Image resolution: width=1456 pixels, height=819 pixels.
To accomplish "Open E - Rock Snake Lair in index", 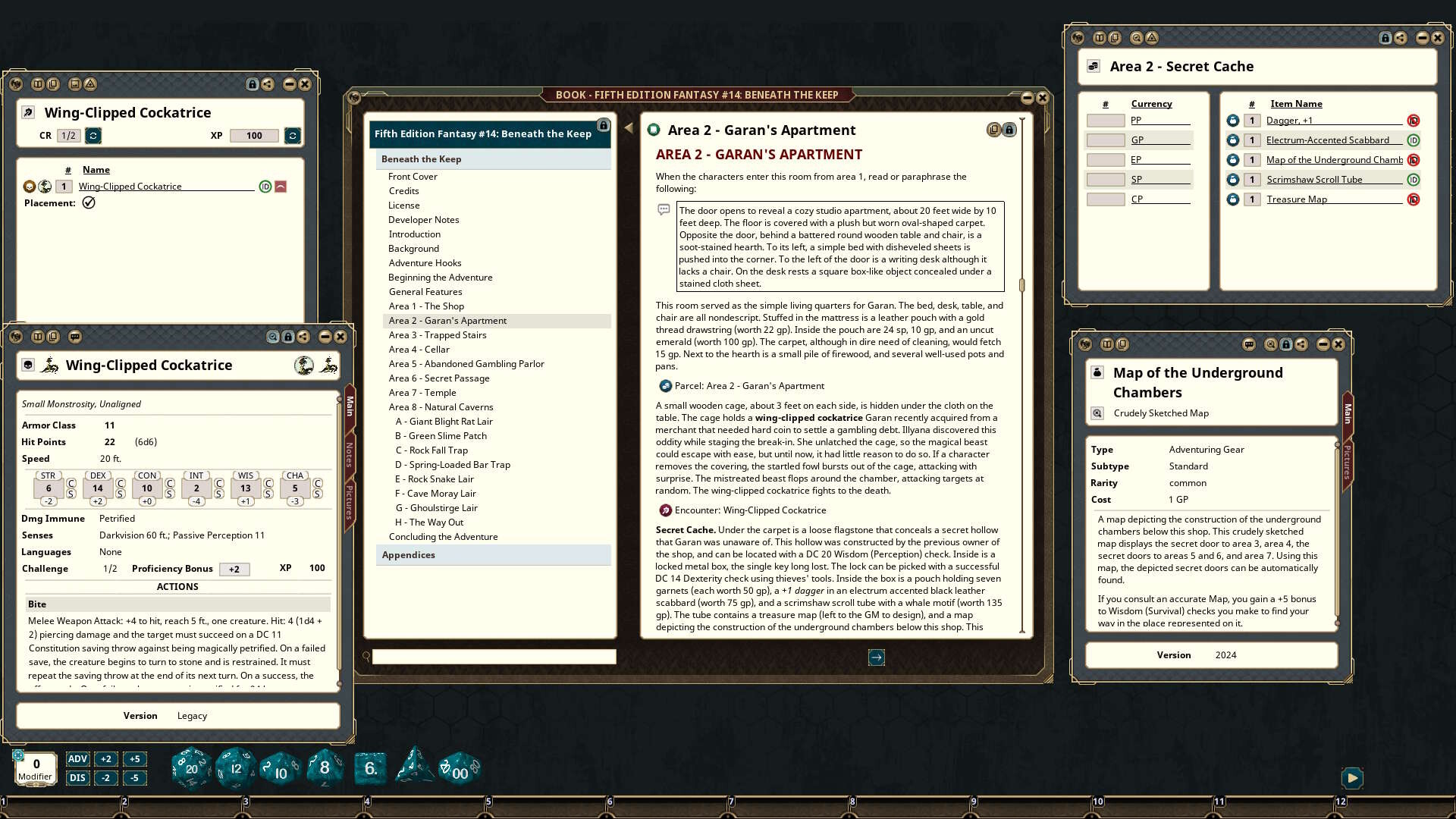I will point(434,479).
